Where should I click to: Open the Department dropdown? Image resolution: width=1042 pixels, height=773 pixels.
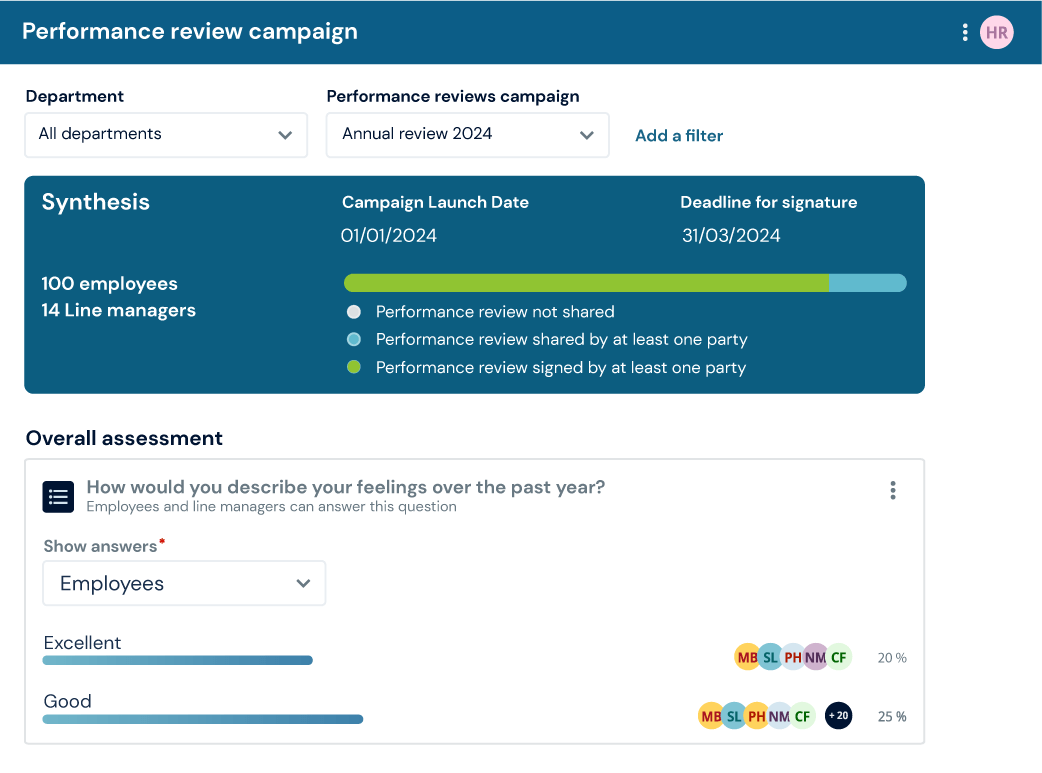click(x=165, y=134)
